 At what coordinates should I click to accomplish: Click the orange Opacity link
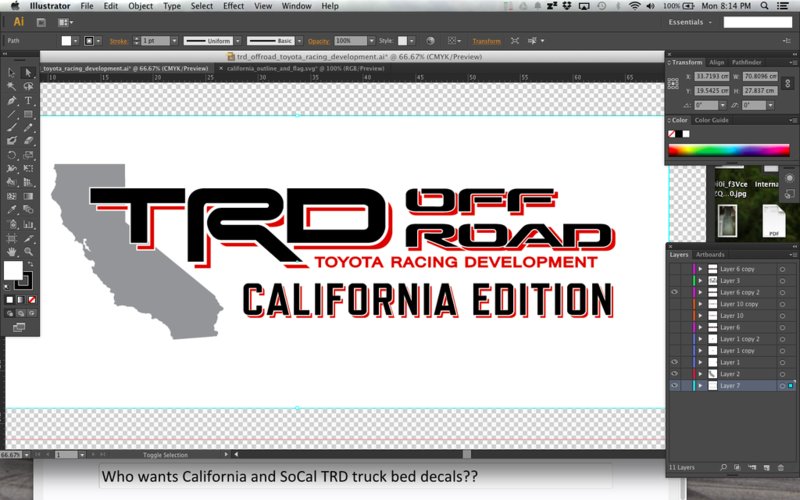coord(318,41)
